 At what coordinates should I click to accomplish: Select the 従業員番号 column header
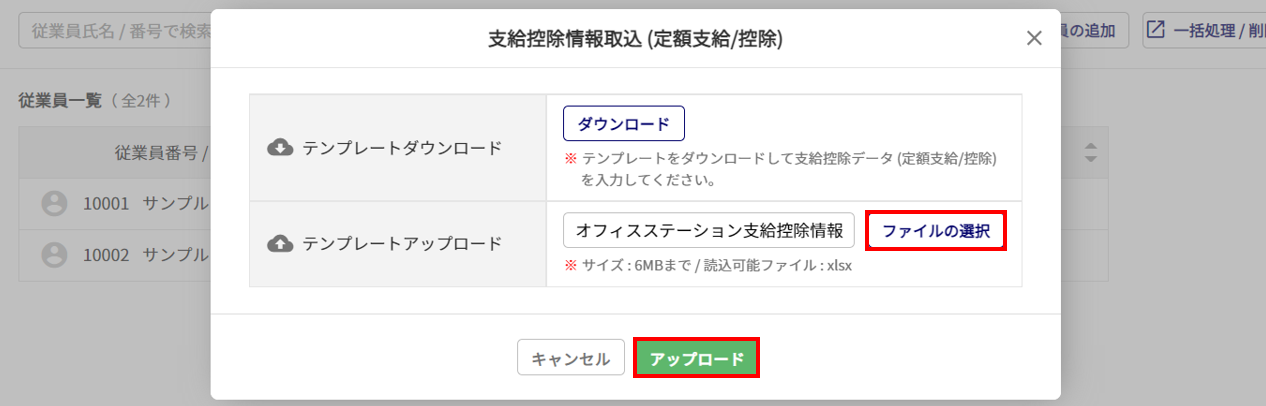tap(160, 153)
